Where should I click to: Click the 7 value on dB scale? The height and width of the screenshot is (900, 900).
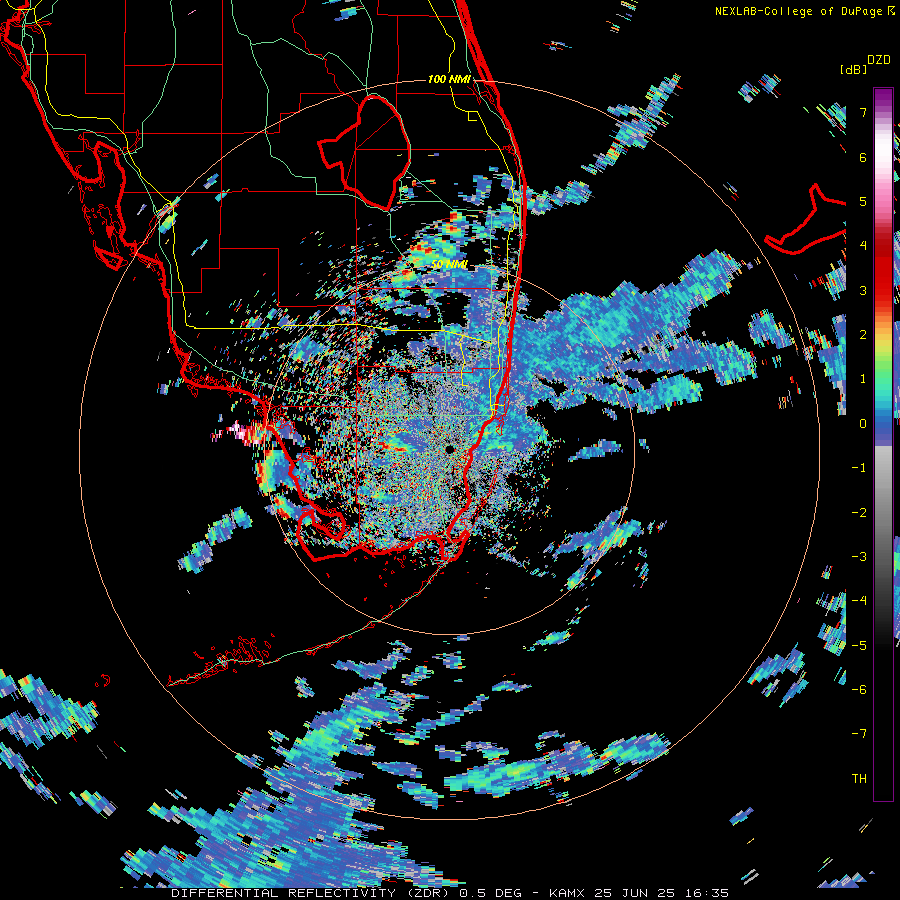863,112
